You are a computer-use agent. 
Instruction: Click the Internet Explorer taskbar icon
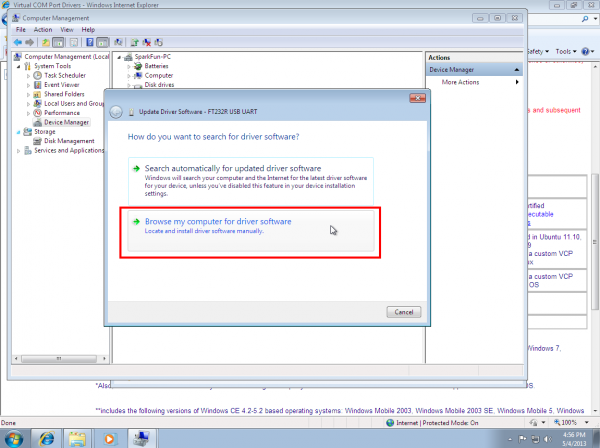click(46, 437)
